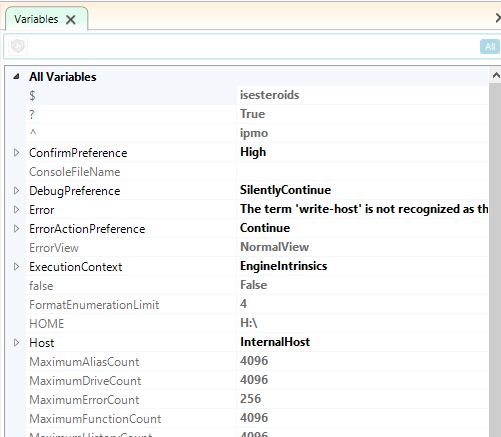Close the Variables tab
This screenshot has width=501, height=437.
click(71, 20)
